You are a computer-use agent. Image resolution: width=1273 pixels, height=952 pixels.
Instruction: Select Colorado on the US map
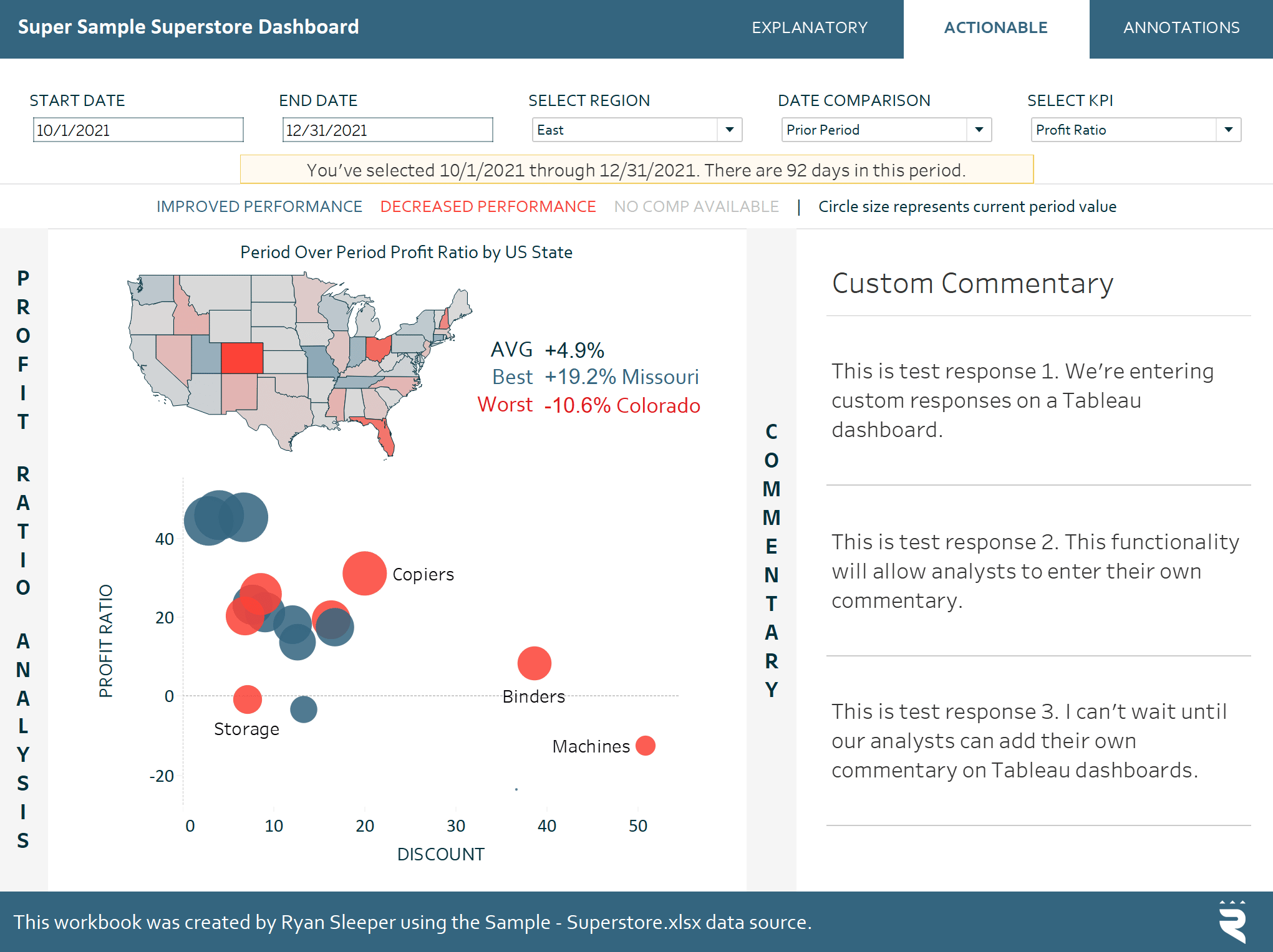pos(242,358)
